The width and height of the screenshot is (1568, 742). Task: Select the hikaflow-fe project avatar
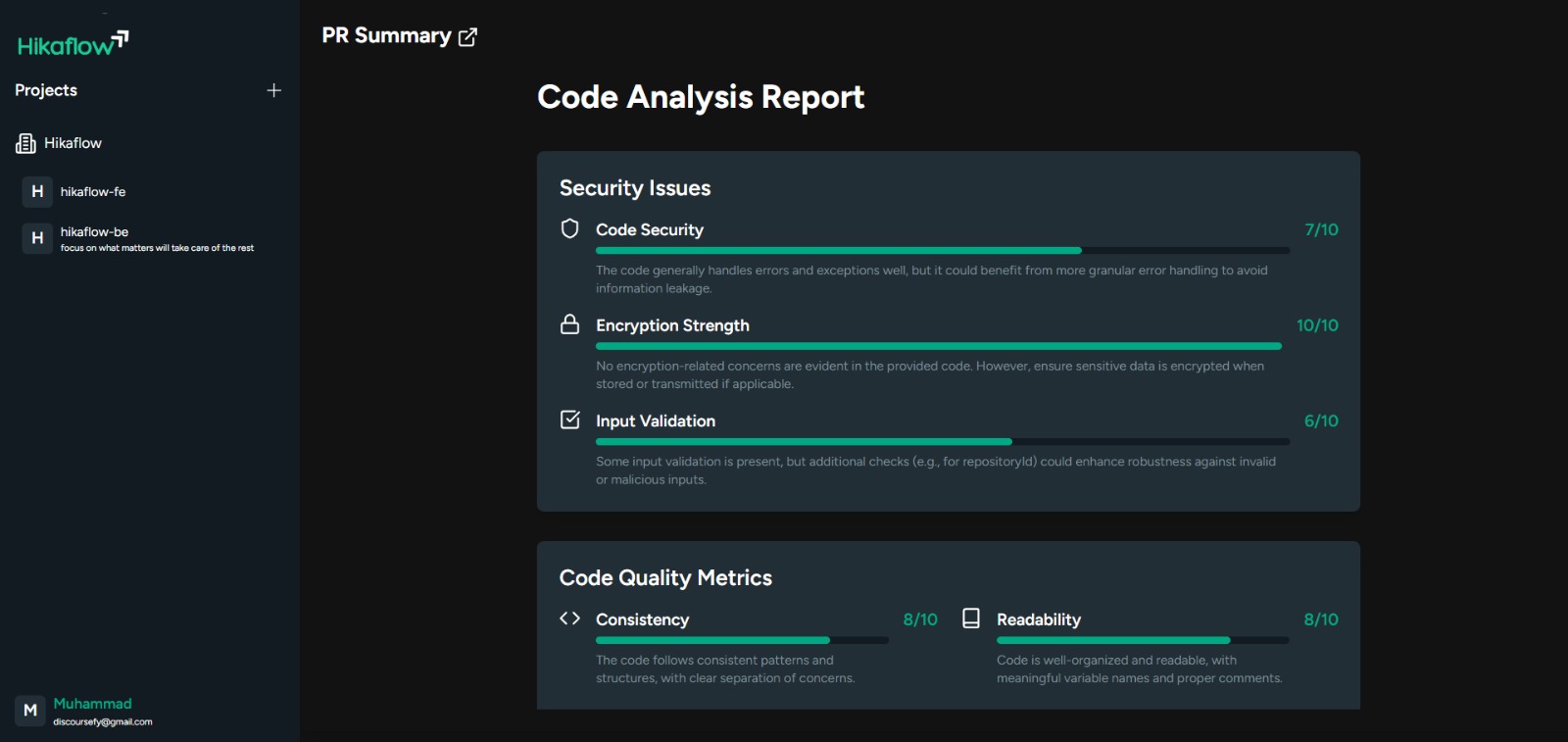37,192
